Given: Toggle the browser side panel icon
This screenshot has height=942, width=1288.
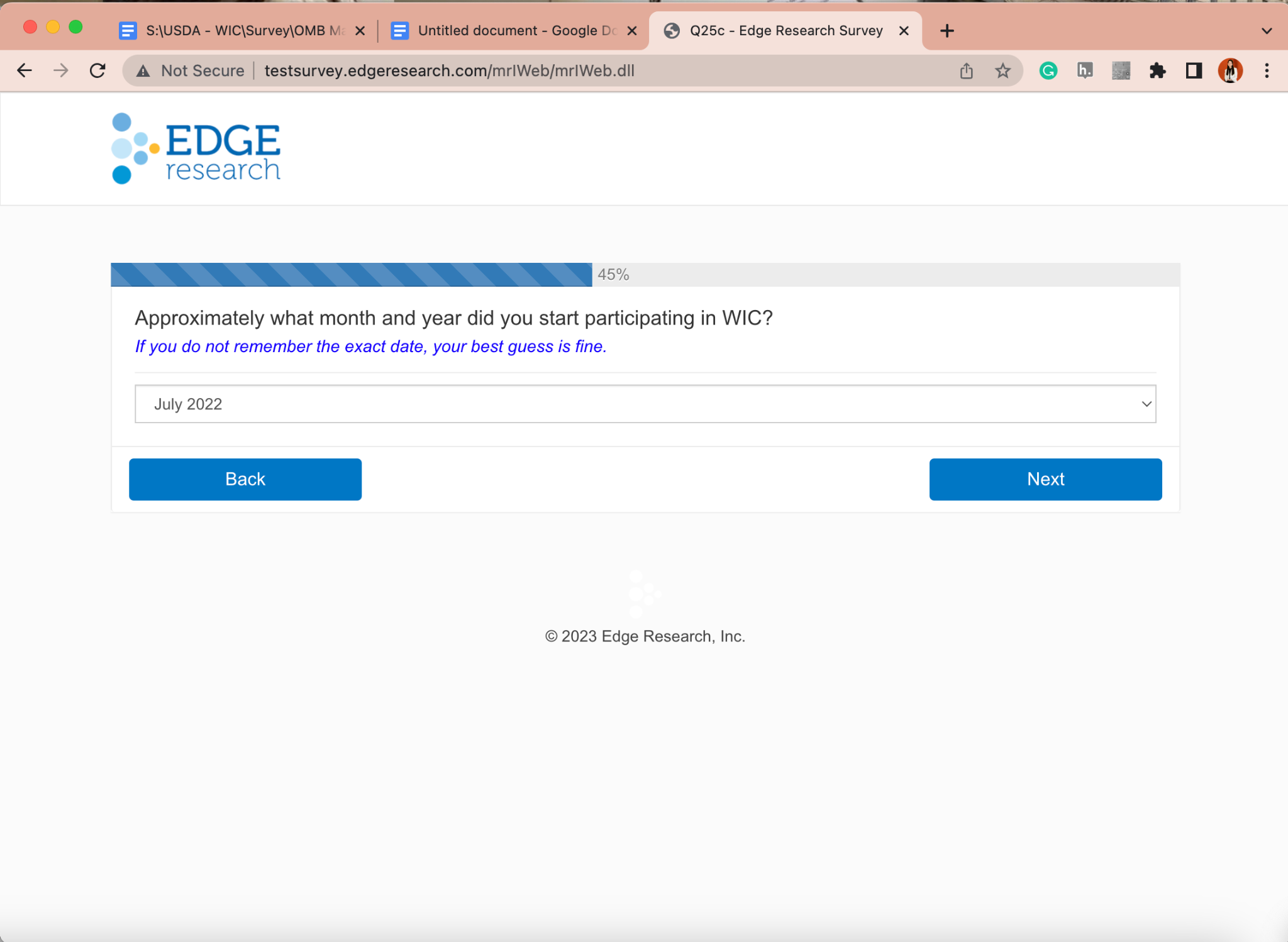Looking at the screenshot, I should [1194, 70].
